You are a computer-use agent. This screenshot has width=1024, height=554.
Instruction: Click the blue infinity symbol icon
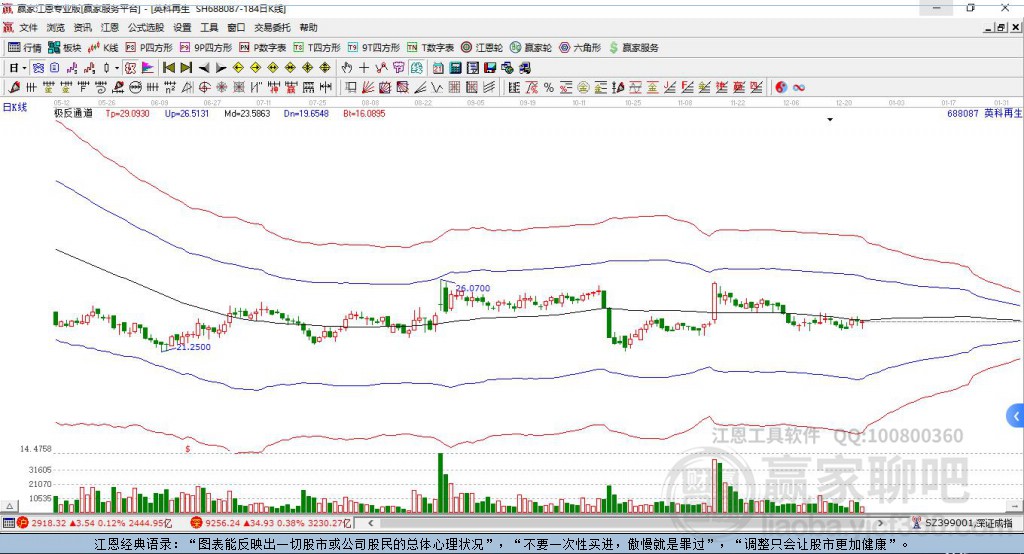(x=799, y=87)
